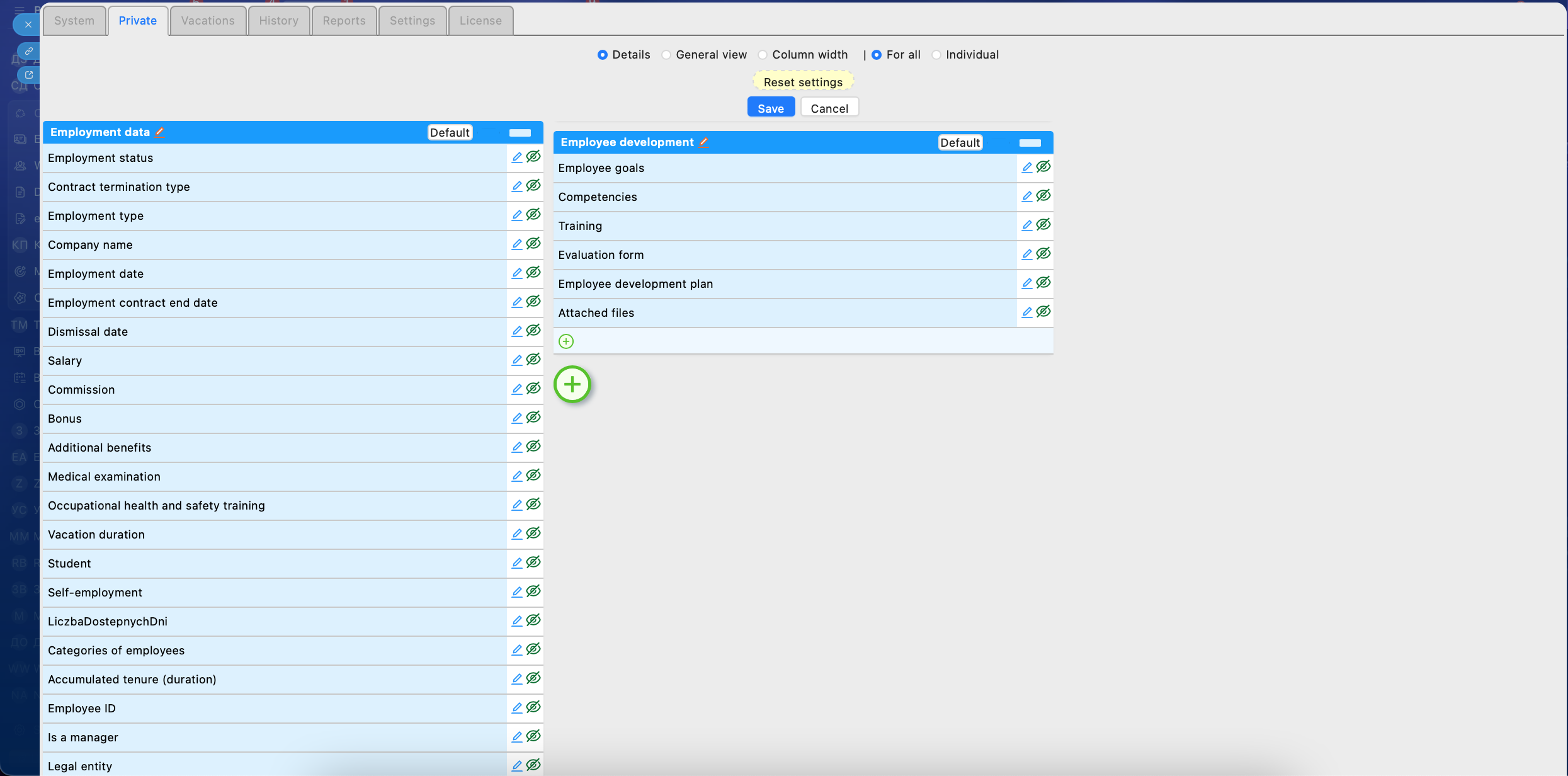The width and height of the screenshot is (1568, 776).
Task: Toggle visibility of Self-employment
Action: 533,591
